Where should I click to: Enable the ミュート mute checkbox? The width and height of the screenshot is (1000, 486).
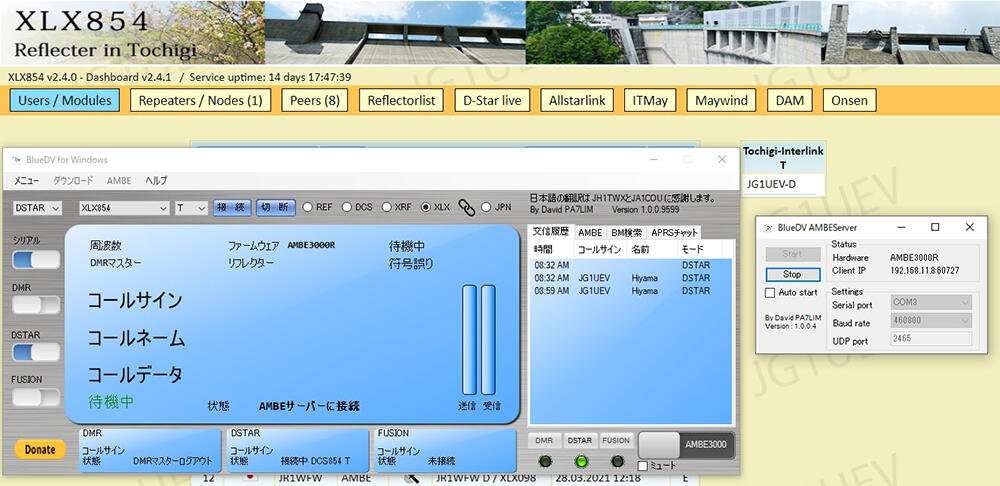tap(643, 466)
